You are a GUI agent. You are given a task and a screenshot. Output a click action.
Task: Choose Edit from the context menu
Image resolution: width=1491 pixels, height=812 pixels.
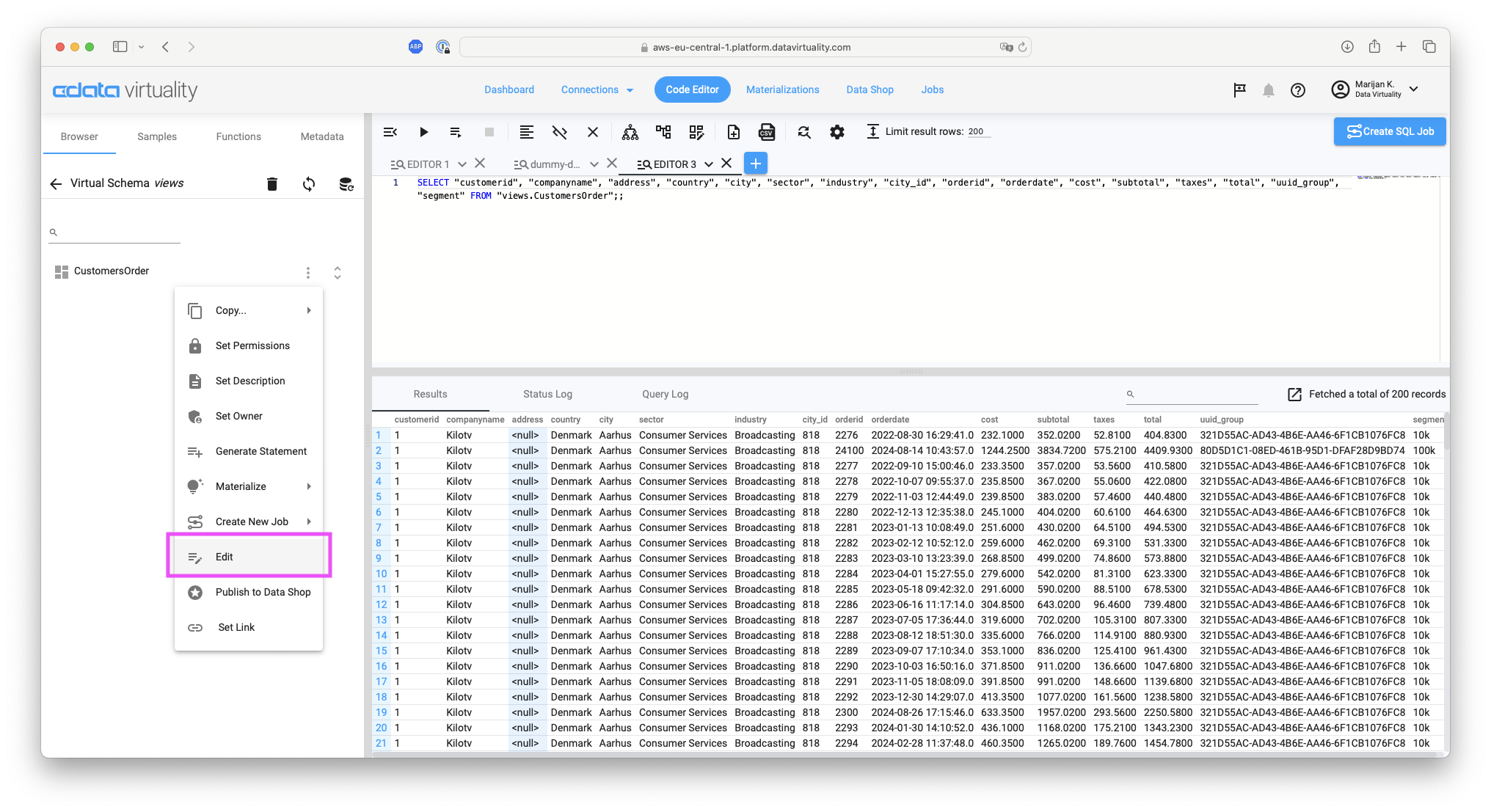point(224,556)
